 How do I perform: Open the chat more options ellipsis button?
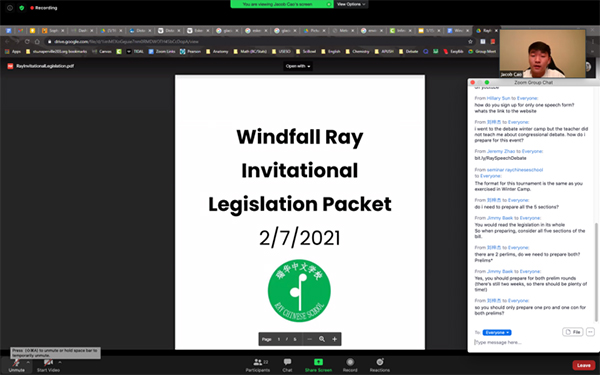click(590, 332)
